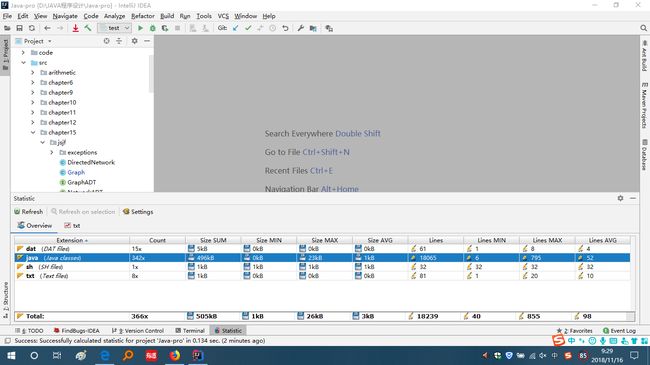
Task: Open the Search Everywhere magnifier icon
Action: (643, 28)
